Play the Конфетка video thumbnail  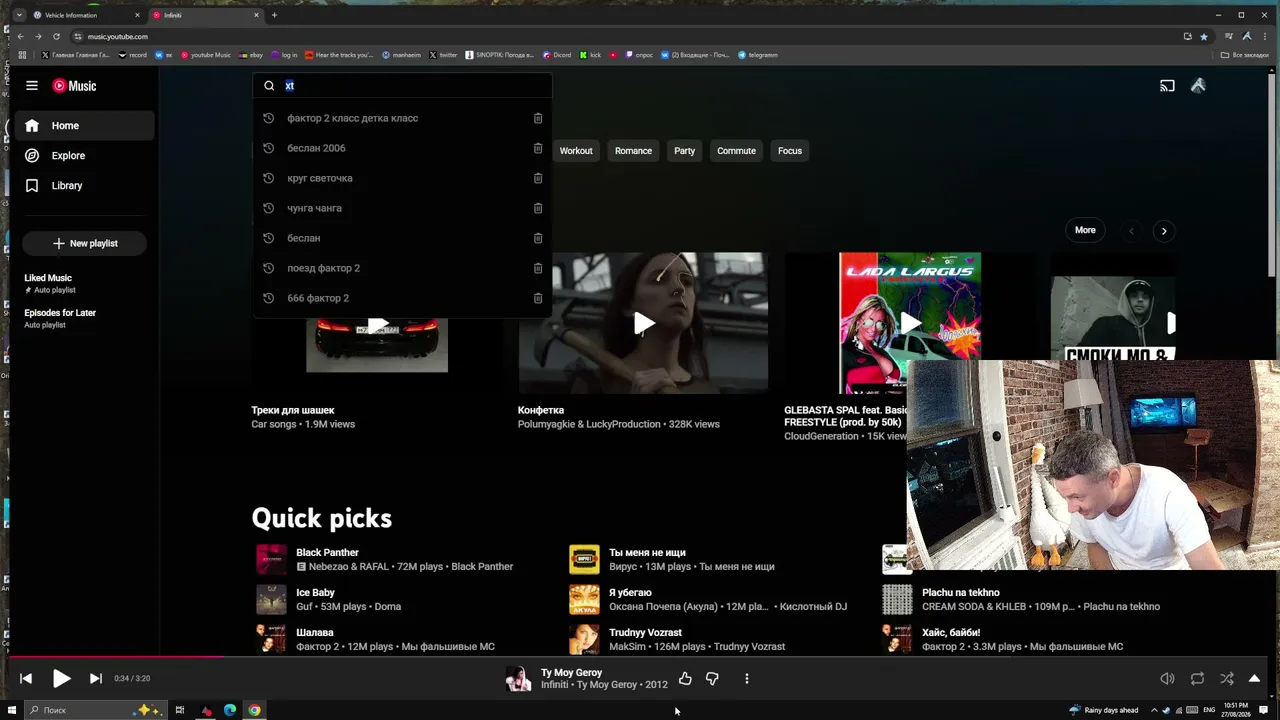(643, 323)
